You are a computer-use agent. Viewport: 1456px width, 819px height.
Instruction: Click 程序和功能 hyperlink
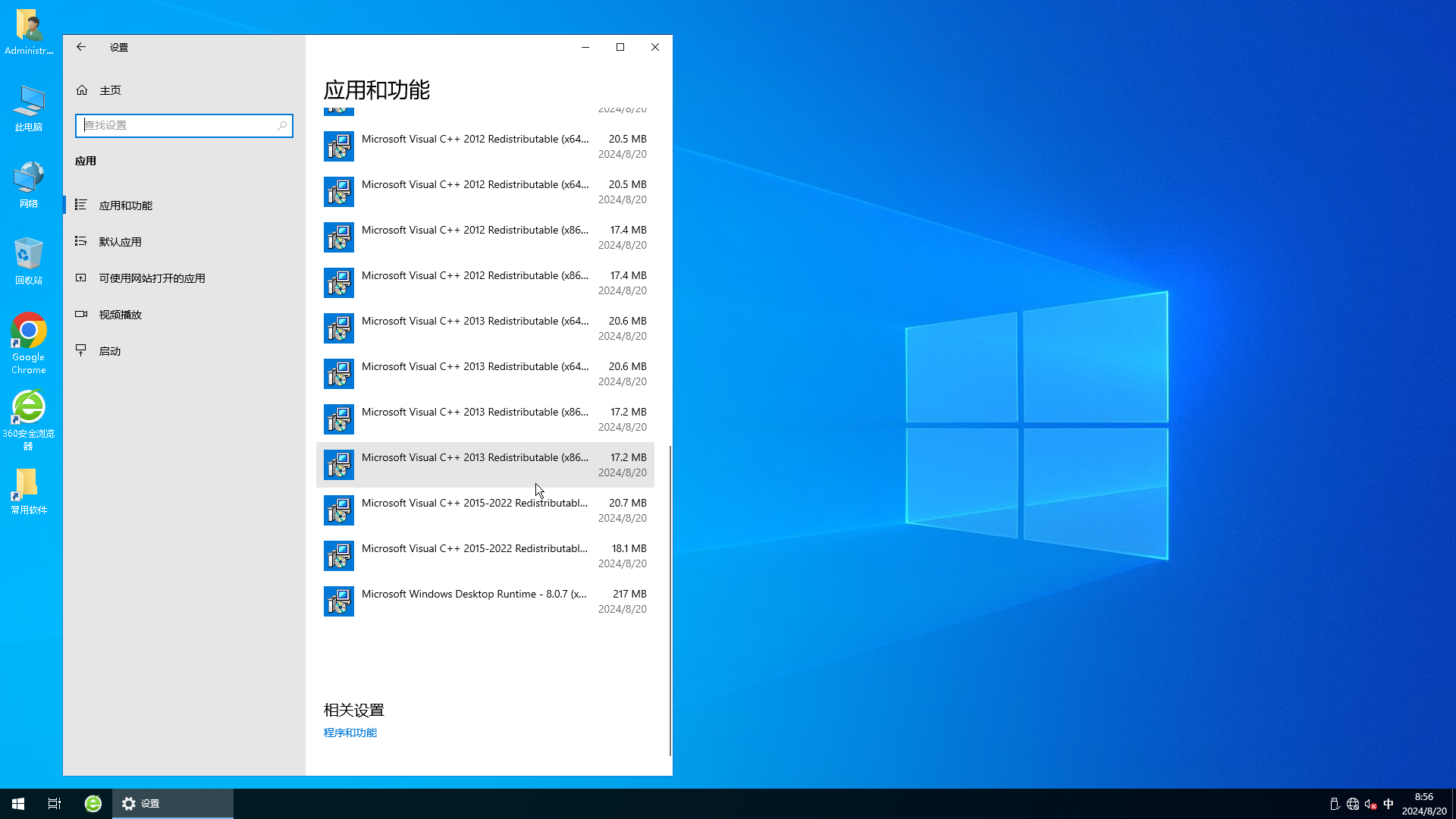tap(350, 732)
